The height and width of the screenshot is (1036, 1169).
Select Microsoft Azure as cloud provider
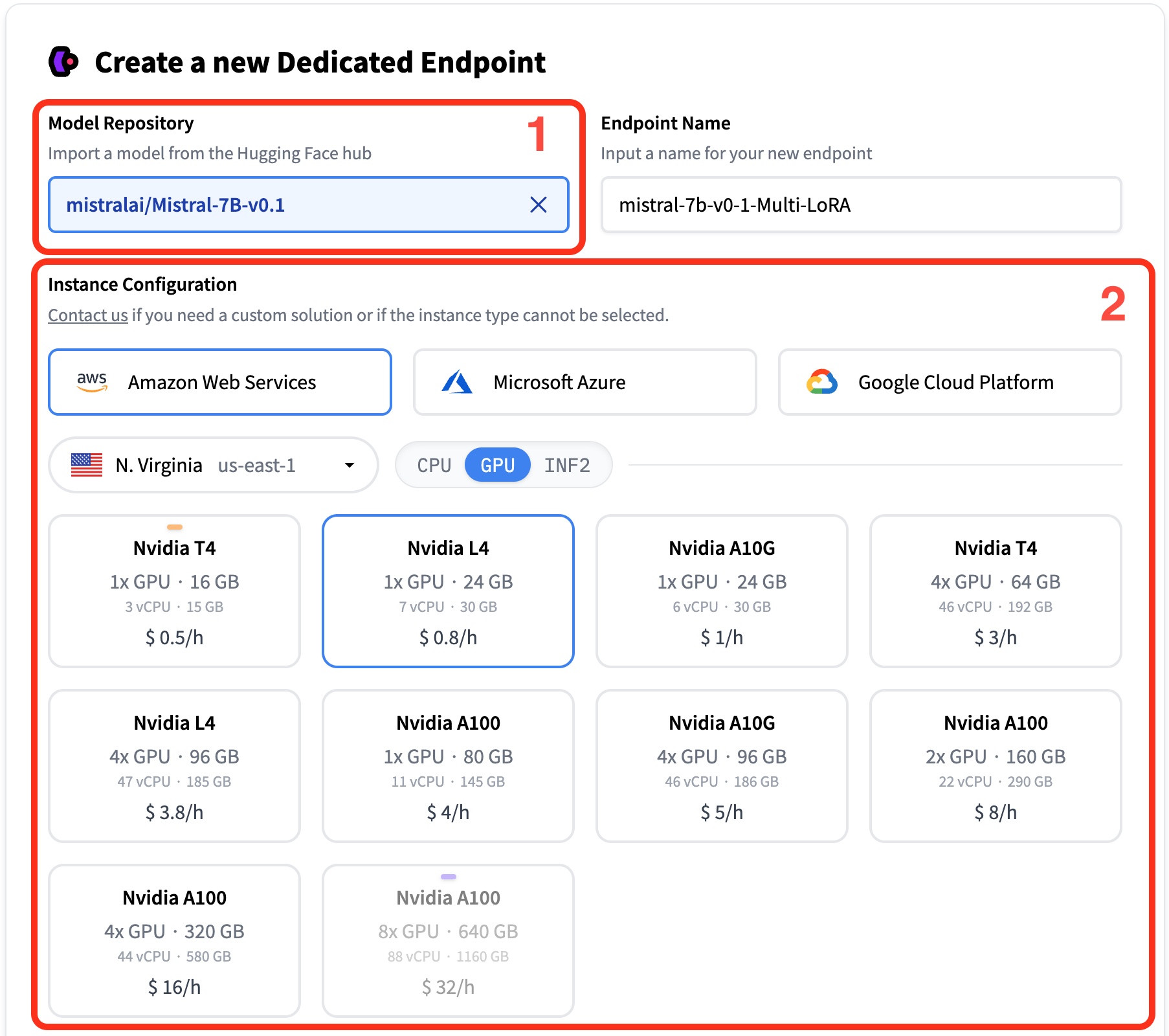tap(584, 382)
